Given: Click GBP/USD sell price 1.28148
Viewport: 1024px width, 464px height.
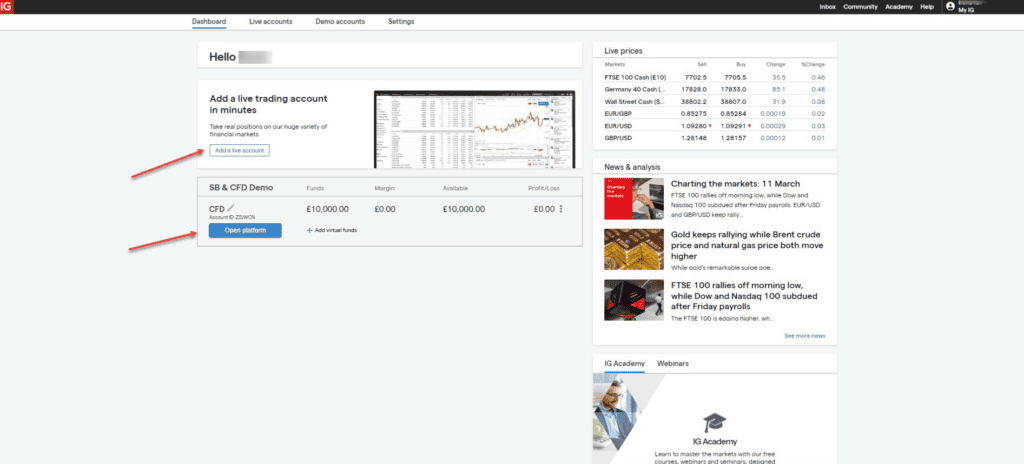Looking at the screenshot, I should pos(694,138).
